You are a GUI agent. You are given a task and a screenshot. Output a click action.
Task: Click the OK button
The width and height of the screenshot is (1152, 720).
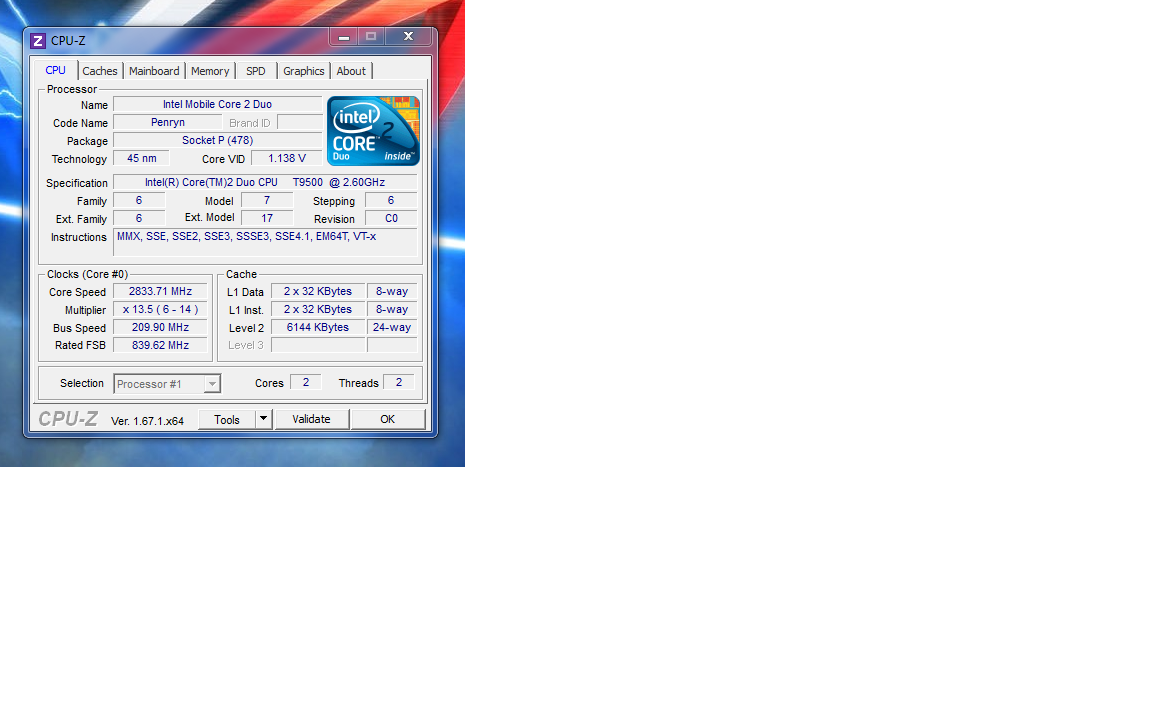[x=388, y=420]
